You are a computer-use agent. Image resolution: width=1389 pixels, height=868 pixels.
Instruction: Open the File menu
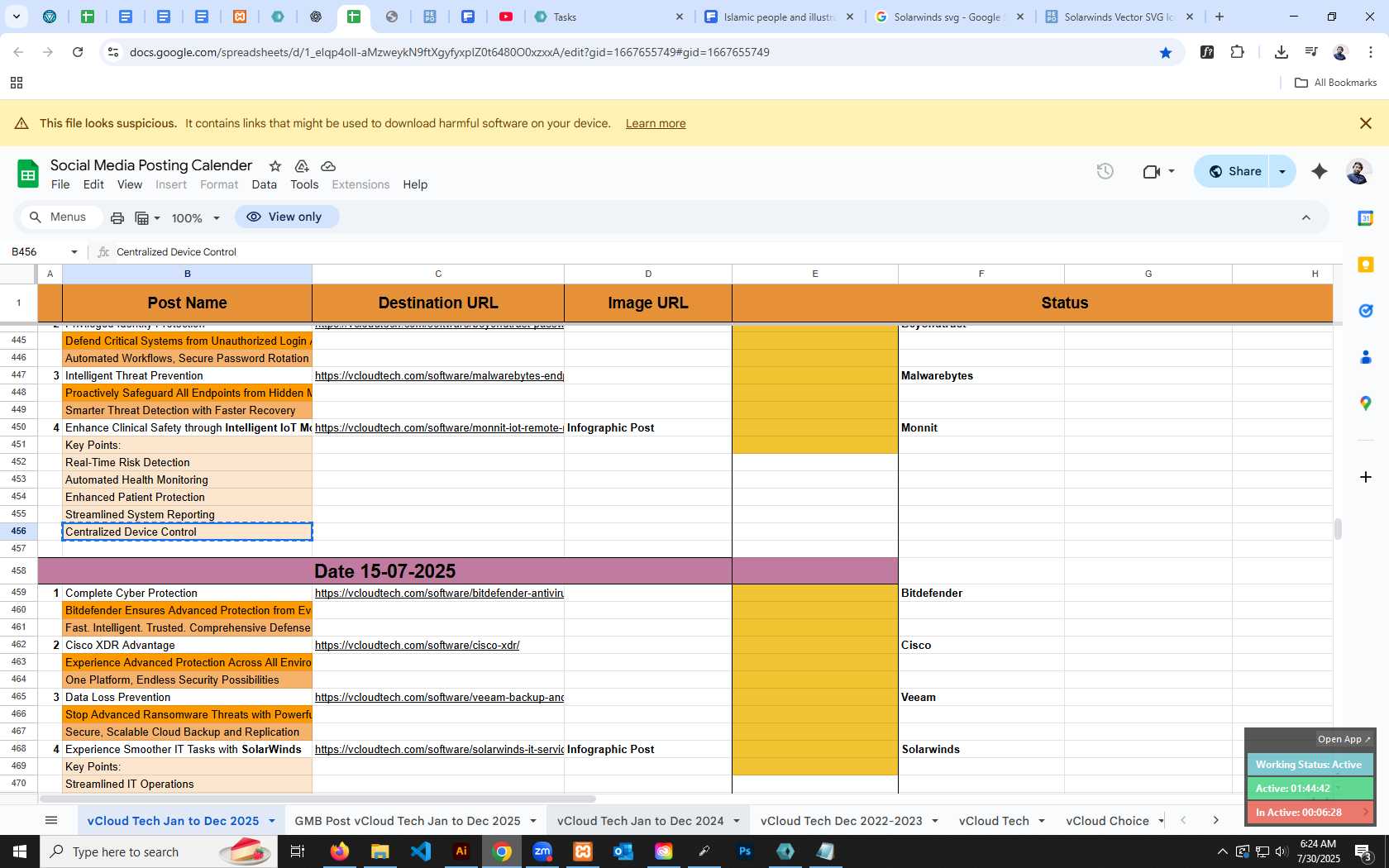click(x=60, y=185)
